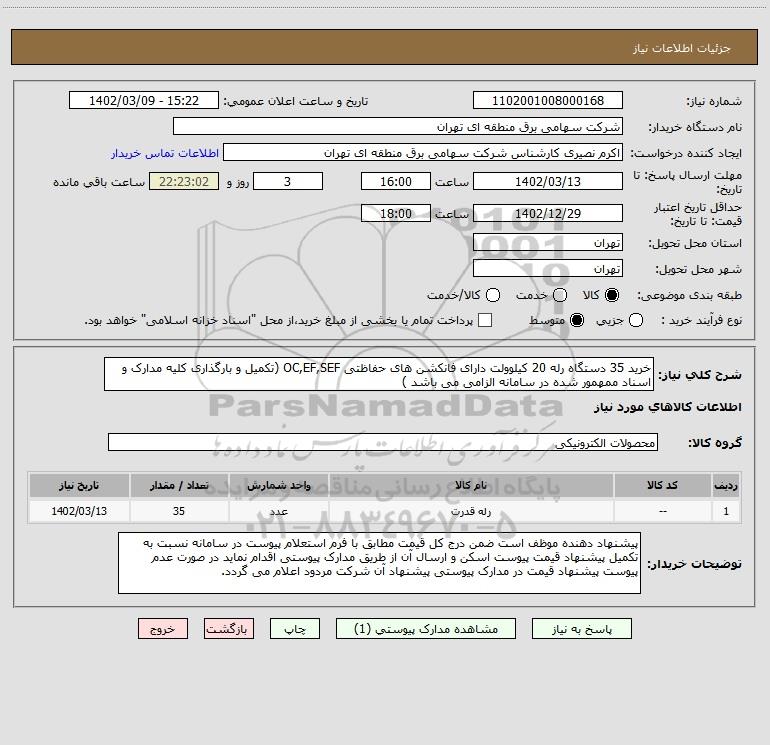Click the price validity date 1402/12/29 field

[x=548, y=213]
